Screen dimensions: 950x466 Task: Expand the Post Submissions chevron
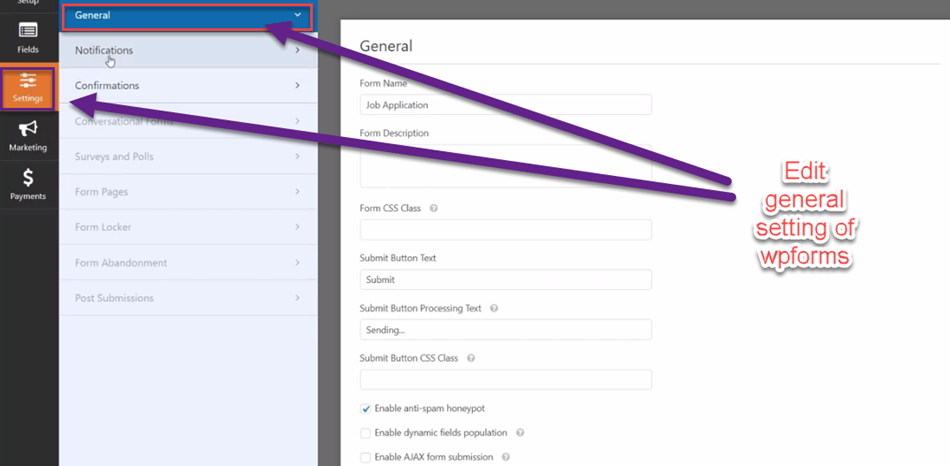[x=297, y=298]
